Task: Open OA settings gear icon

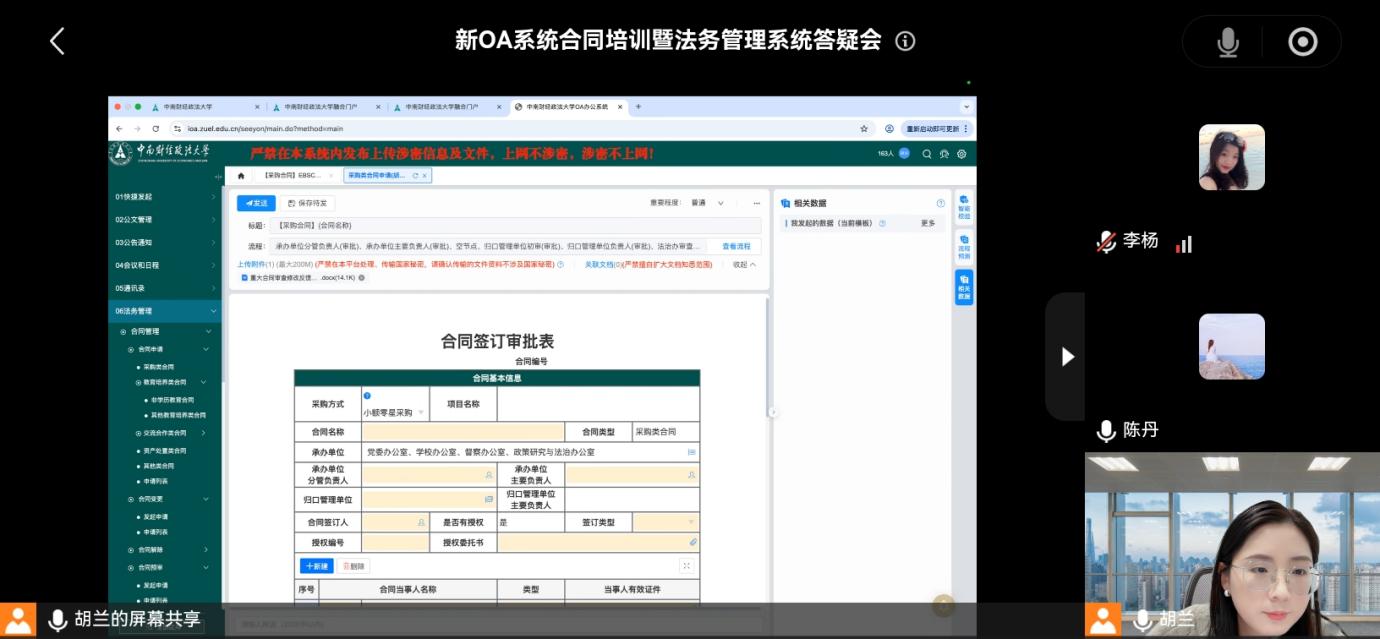Action: coord(961,154)
